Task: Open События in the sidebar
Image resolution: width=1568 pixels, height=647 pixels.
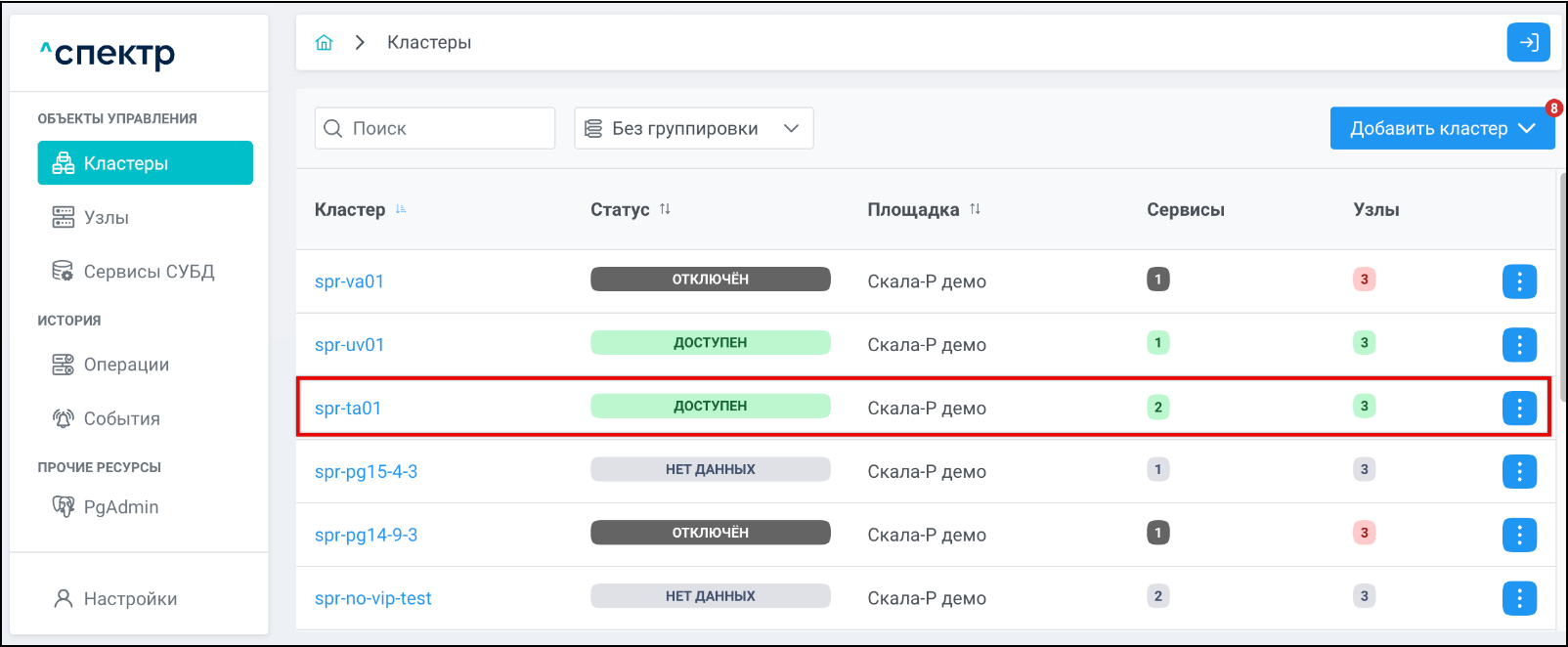Action: coord(121,419)
